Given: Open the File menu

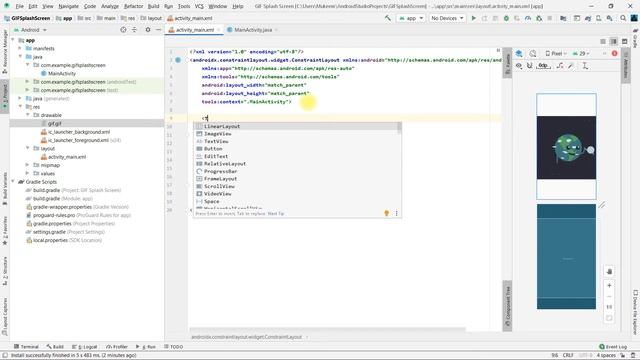Looking at the screenshot, I should point(20,6).
